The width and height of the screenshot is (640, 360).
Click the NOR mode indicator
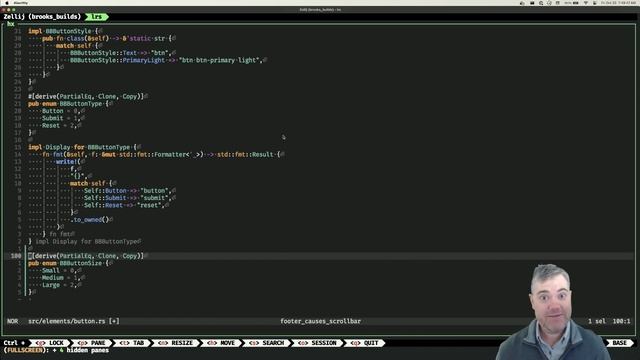click(13, 321)
